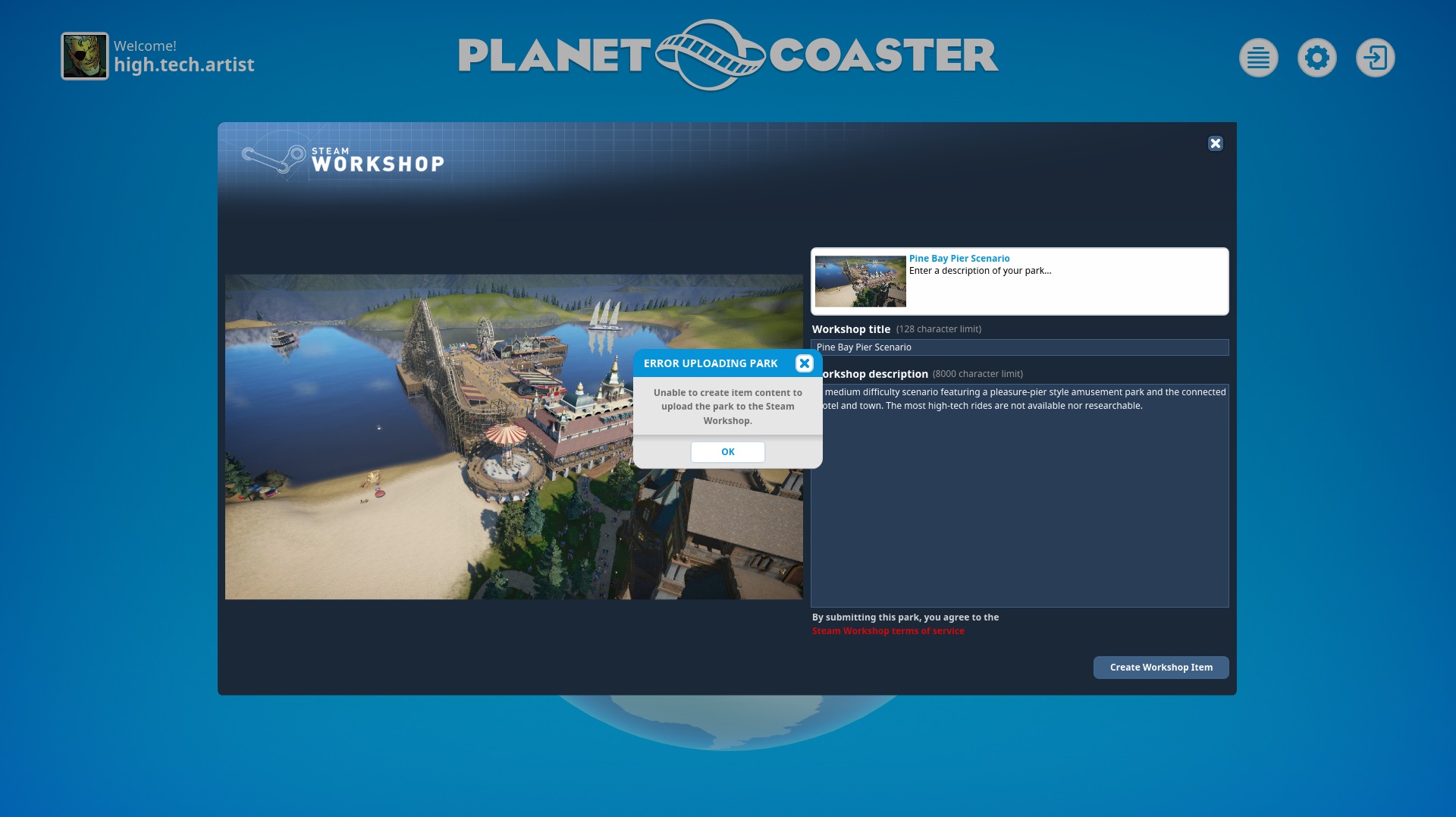
Task: Click 'Enter a description of your park...' text
Action: pyautogui.click(x=980, y=271)
